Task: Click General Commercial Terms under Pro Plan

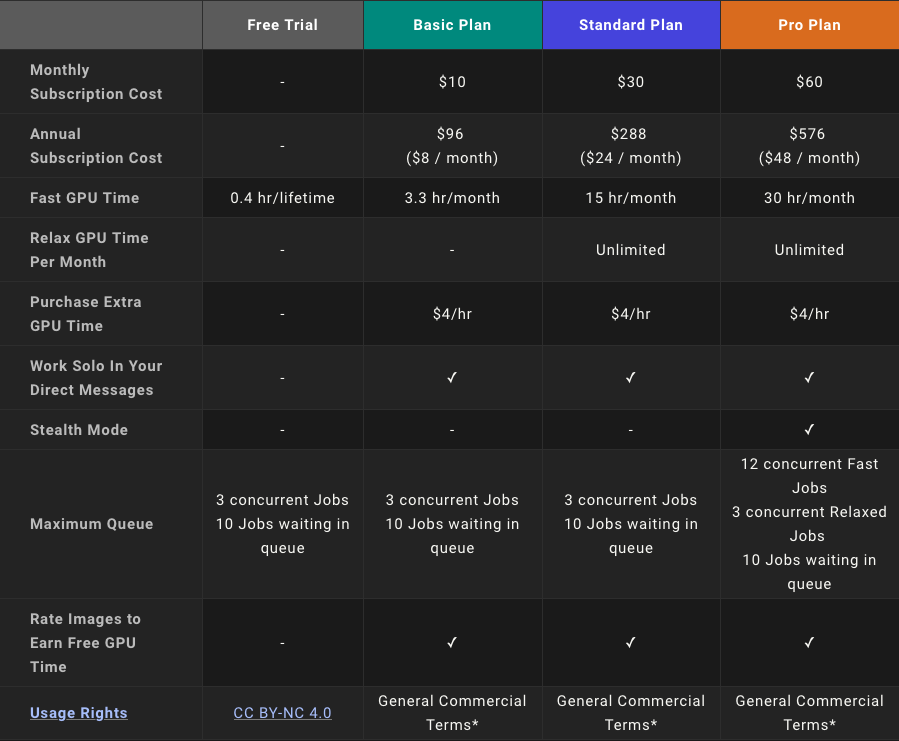Action: pos(810,713)
